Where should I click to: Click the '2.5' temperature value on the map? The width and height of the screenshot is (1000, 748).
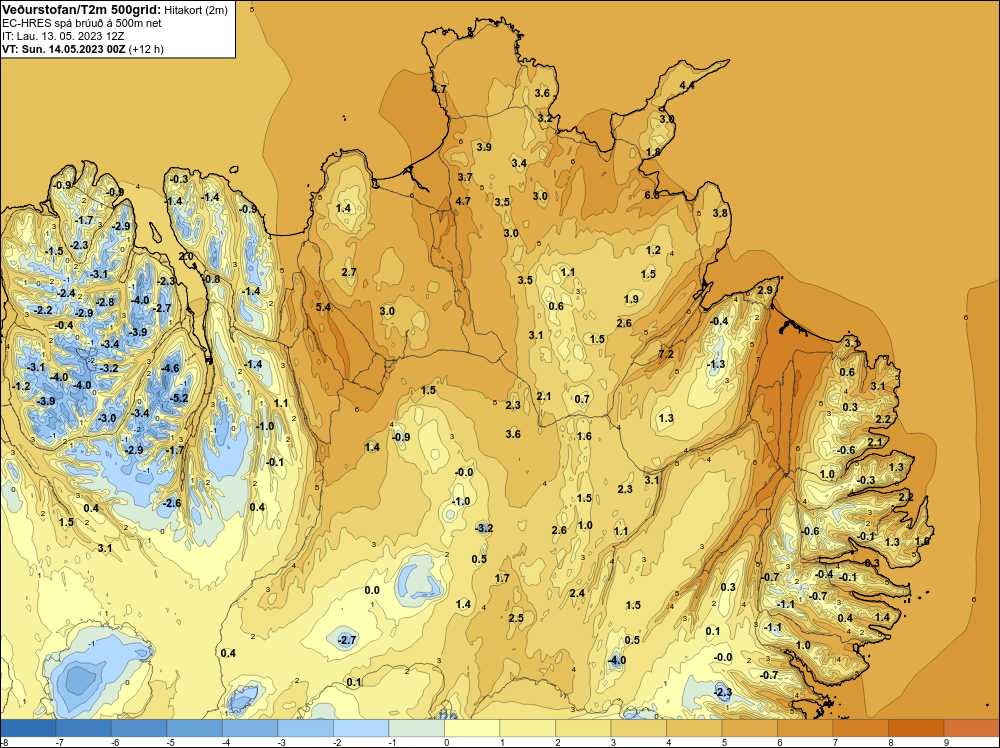pos(516,618)
